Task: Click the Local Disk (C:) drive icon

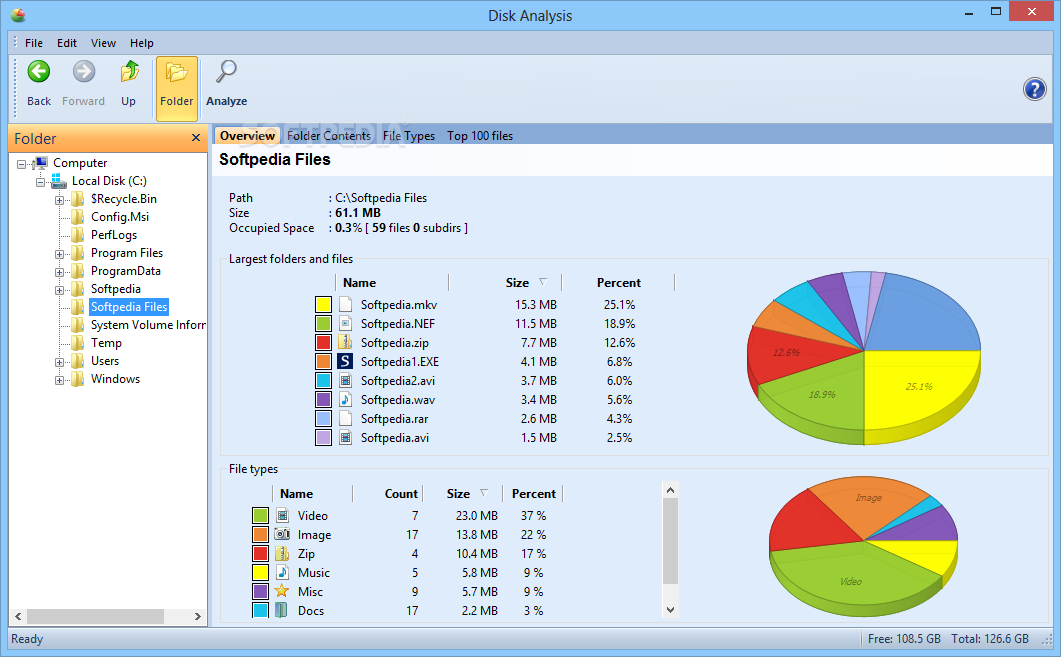Action: [x=59, y=181]
